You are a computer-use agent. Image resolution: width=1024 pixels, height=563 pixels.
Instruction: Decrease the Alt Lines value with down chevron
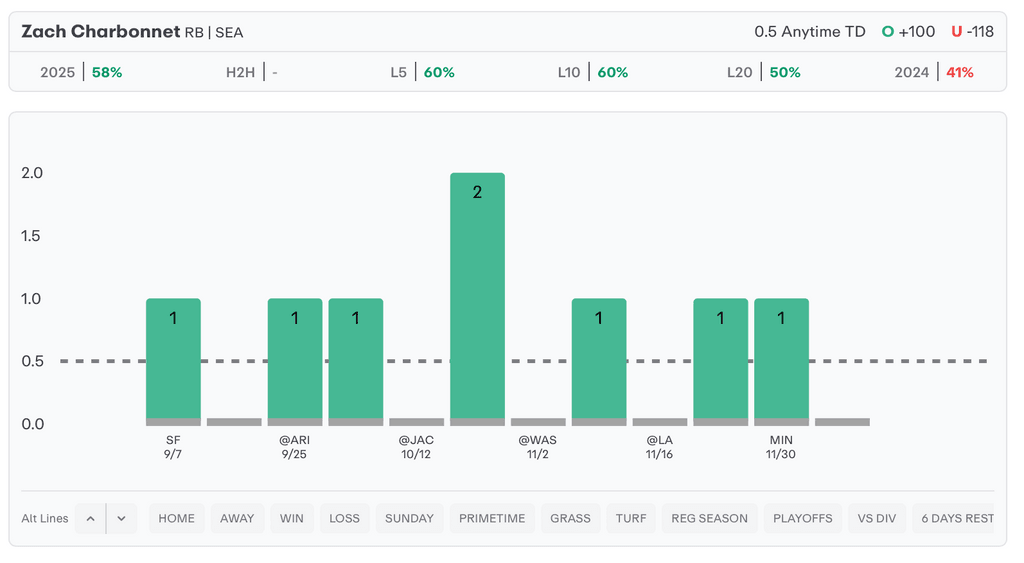tap(121, 518)
